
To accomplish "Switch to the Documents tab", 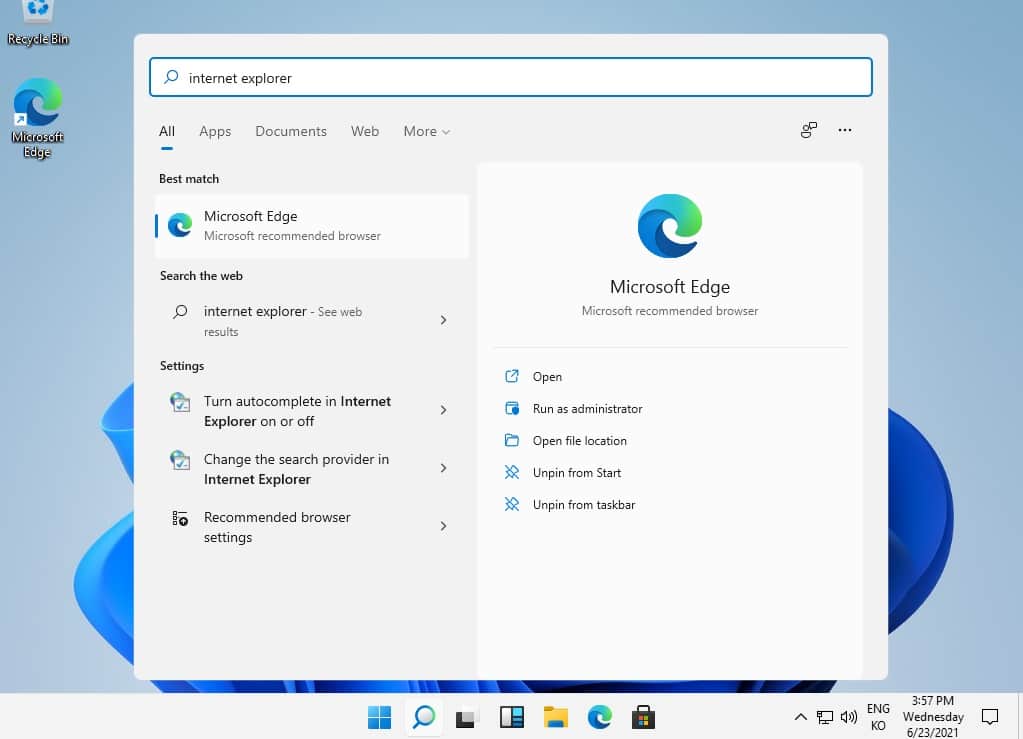I will click(x=291, y=131).
